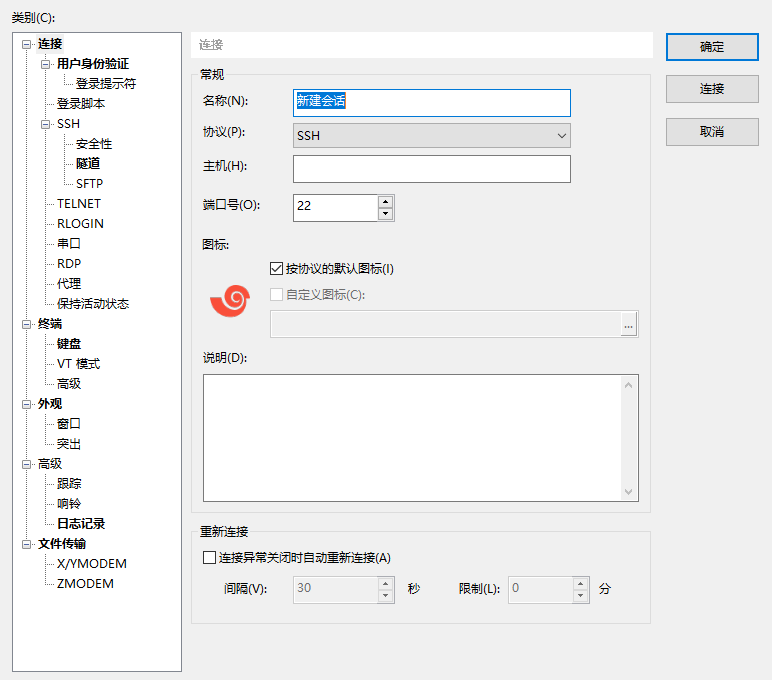772x680 pixels.
Task: Select 串口 in category tree
Action: (69, 244)
